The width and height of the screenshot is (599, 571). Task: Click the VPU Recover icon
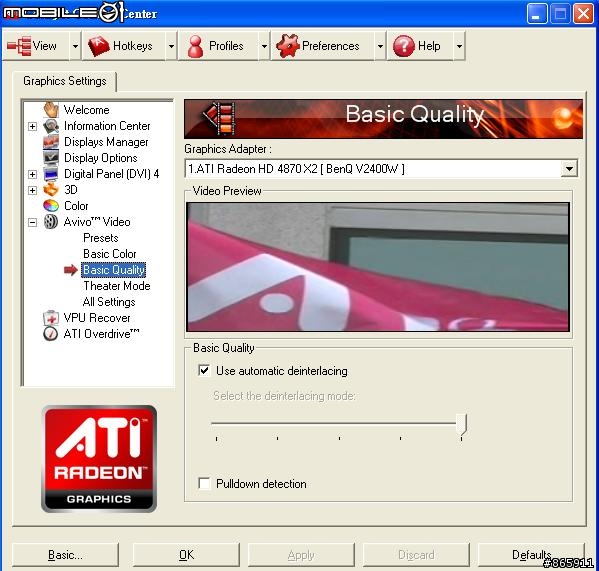pyautogui.click(x=51, y=318)
